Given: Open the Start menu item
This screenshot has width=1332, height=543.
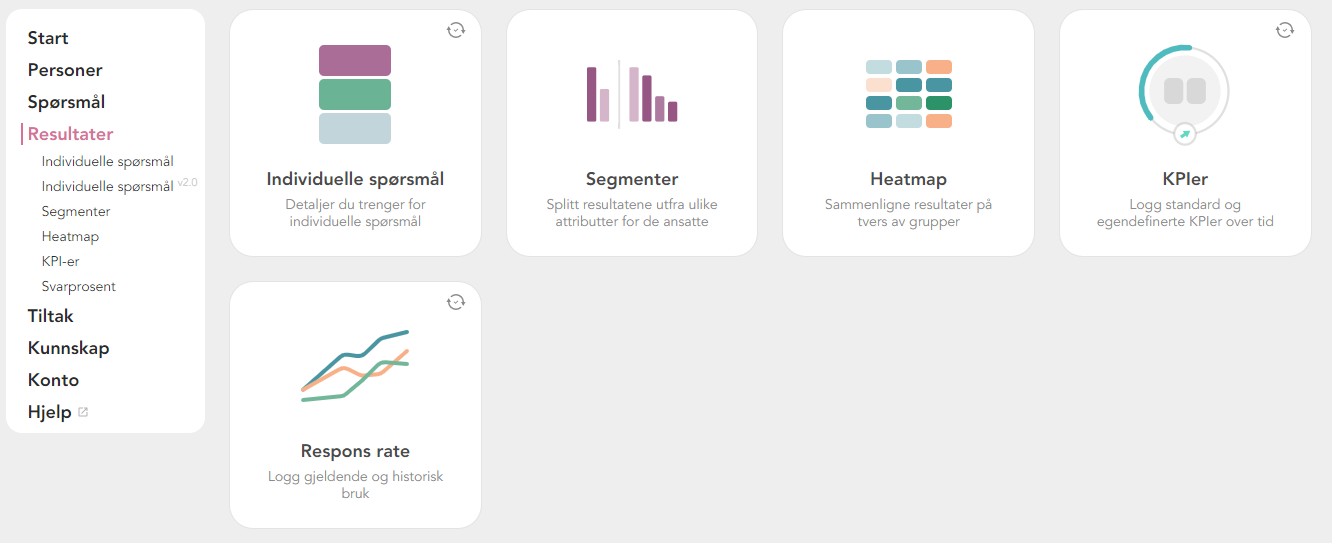Looking at the screenshot, I should coord(48,38).
